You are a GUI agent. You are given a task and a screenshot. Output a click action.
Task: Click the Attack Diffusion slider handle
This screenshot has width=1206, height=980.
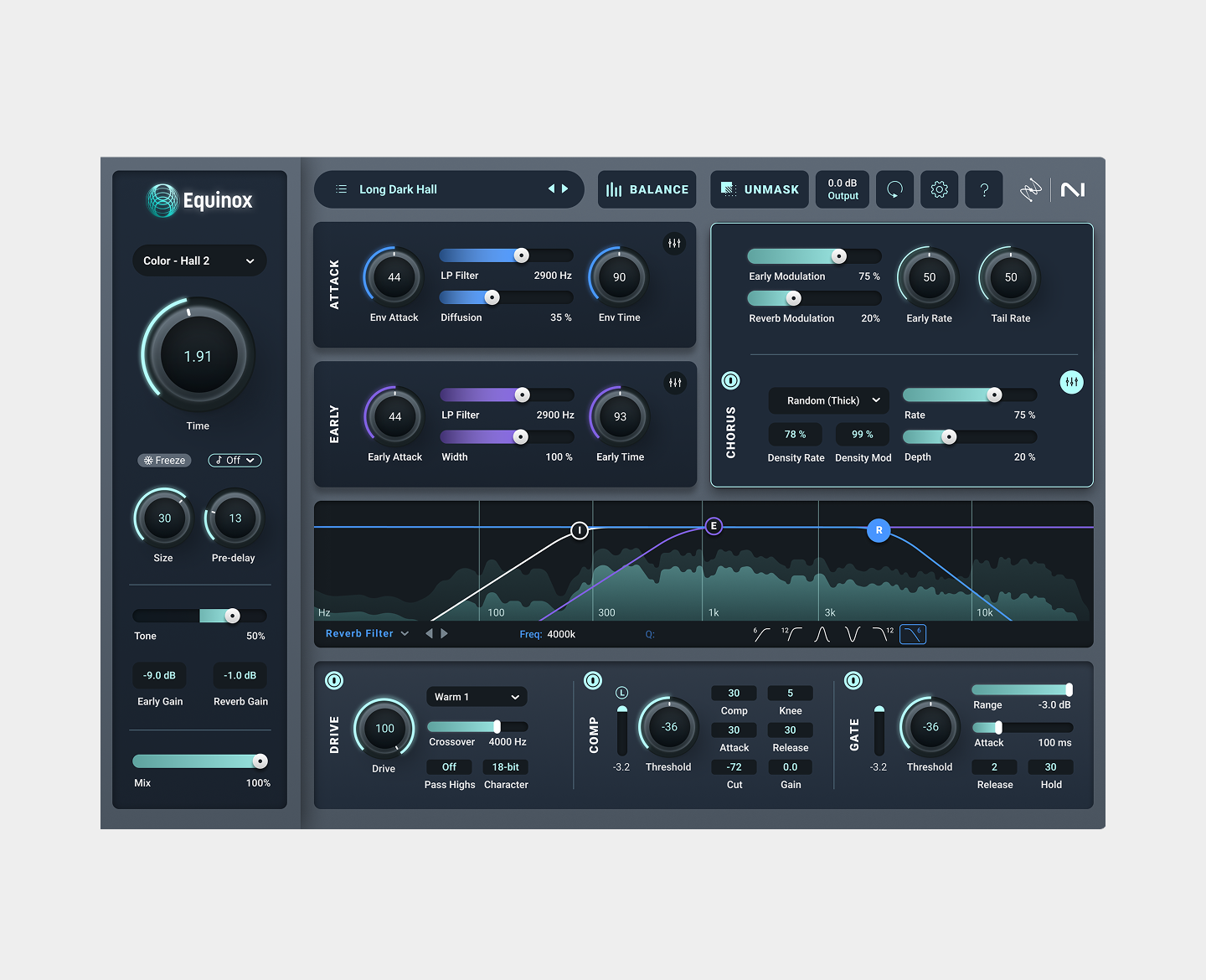[492, 297]
